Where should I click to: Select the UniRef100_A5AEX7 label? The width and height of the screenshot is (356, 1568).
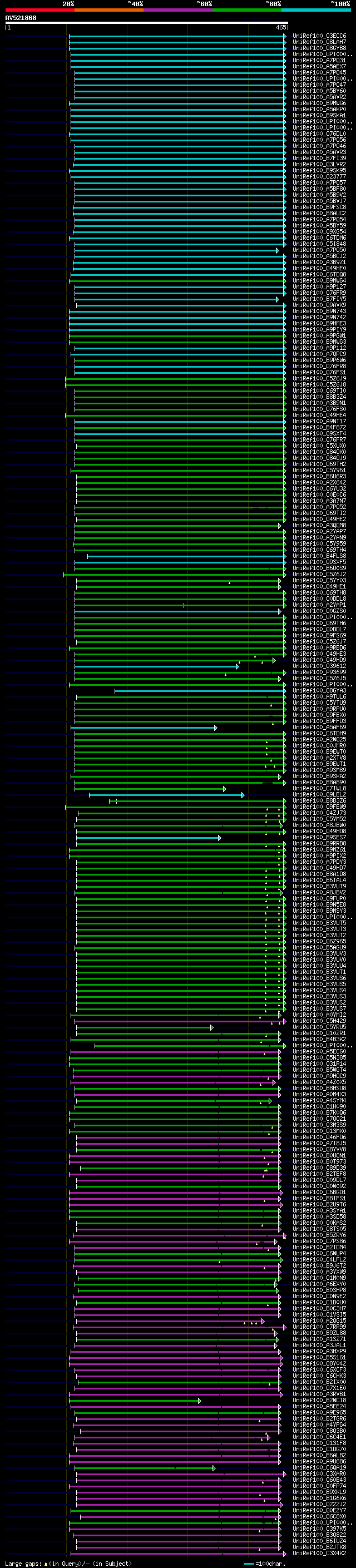(x=319, y=66)
